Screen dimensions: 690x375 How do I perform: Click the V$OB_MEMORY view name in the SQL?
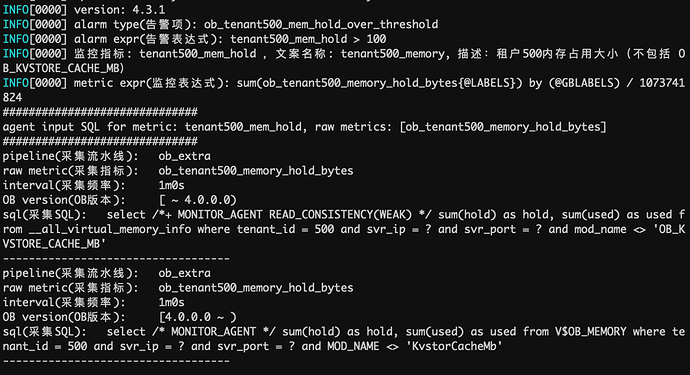pos(591,332)
